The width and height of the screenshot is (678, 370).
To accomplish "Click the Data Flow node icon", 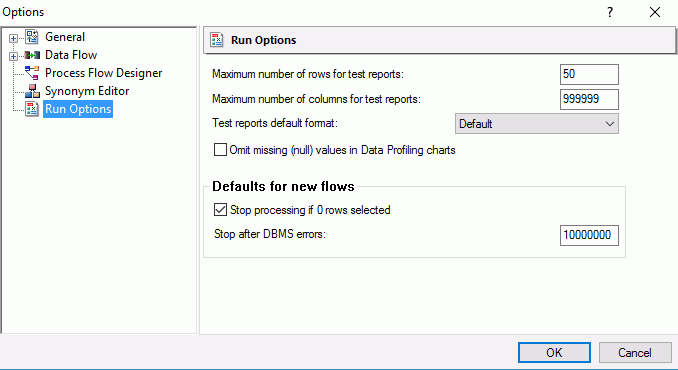I will click(32, 55).
